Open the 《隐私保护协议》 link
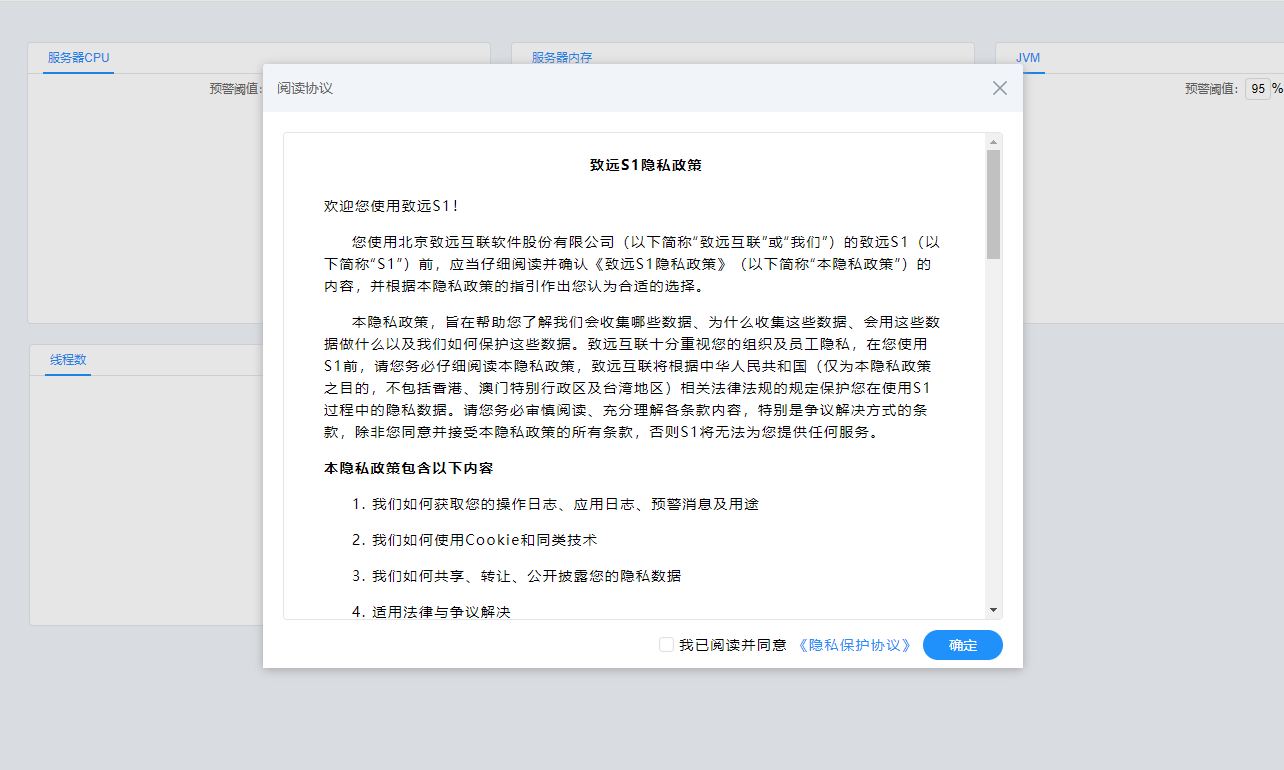The width and height of the screenshot is (1284, 770). (x=855, y=645)
